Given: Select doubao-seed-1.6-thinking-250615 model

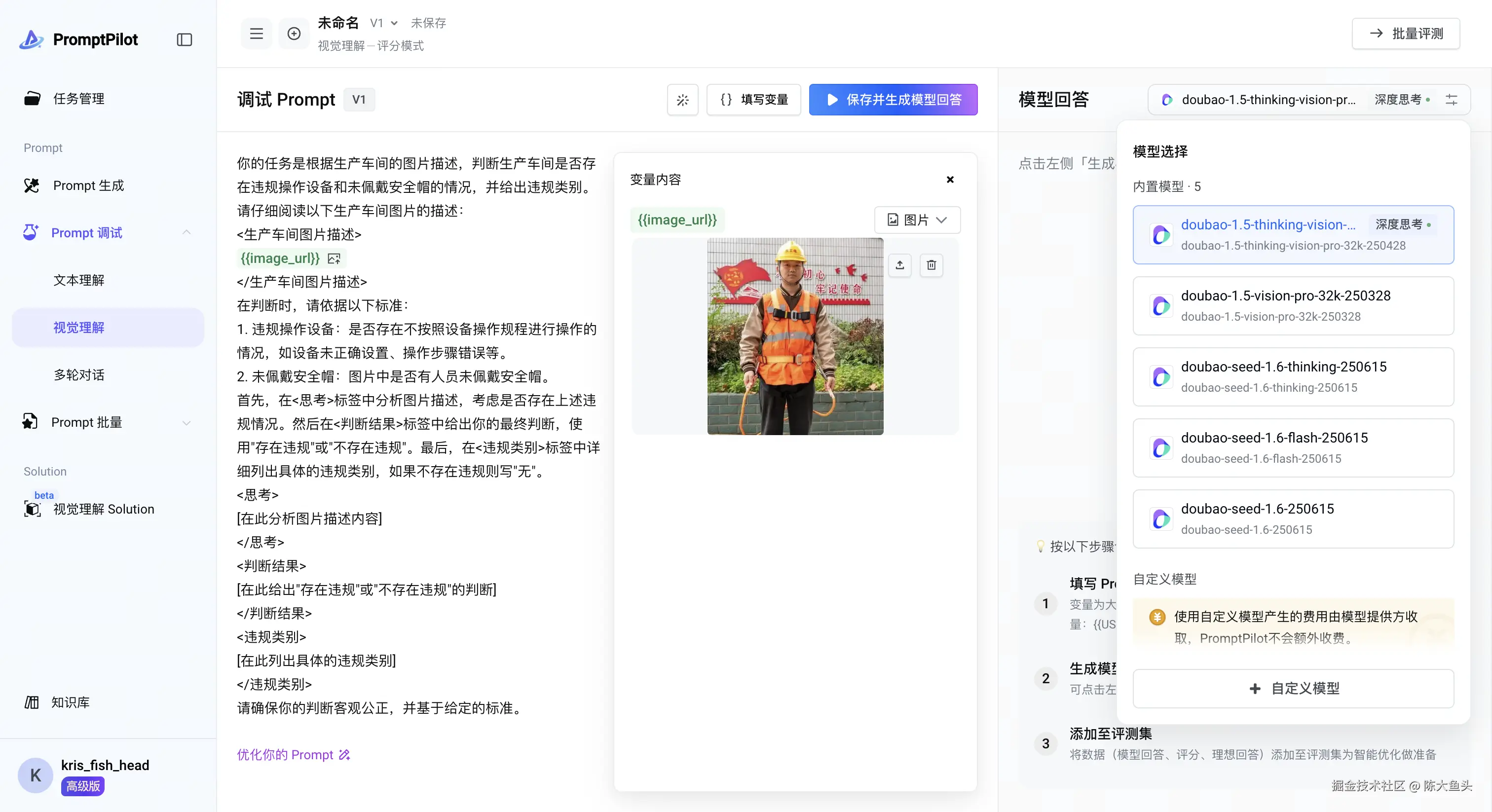Looking at the screenshot, I should point(1293,376).
